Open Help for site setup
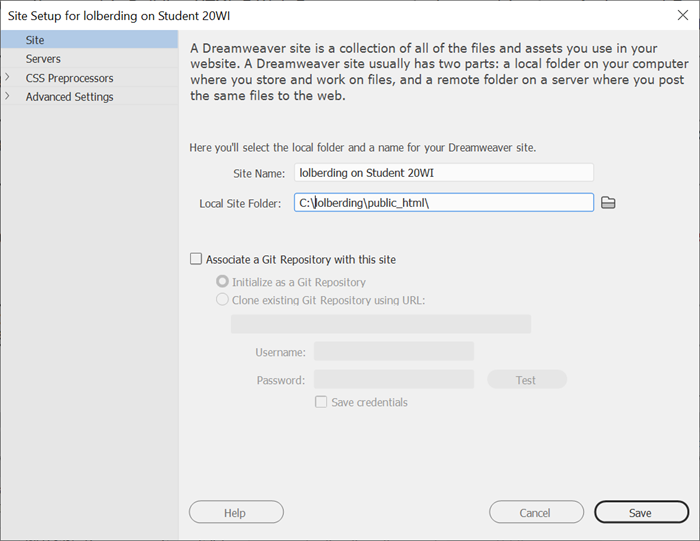Image resolution: width=700 pixels, height=541 pixels. tap(236, 512)
